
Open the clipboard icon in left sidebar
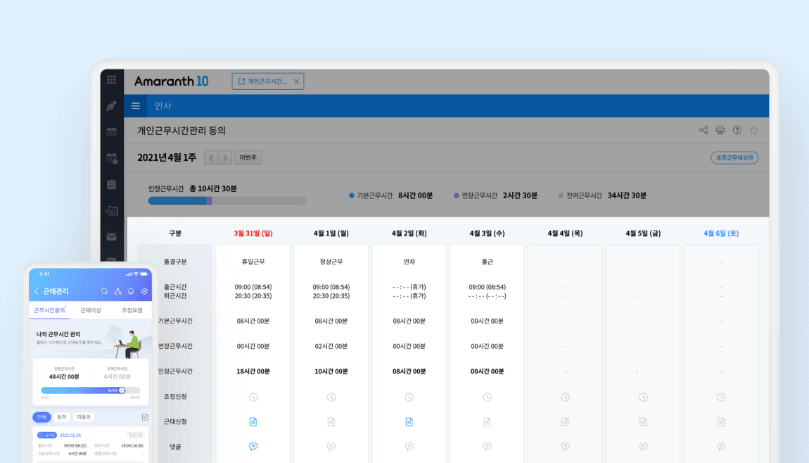pyautogui.click(x=111, y=184)
